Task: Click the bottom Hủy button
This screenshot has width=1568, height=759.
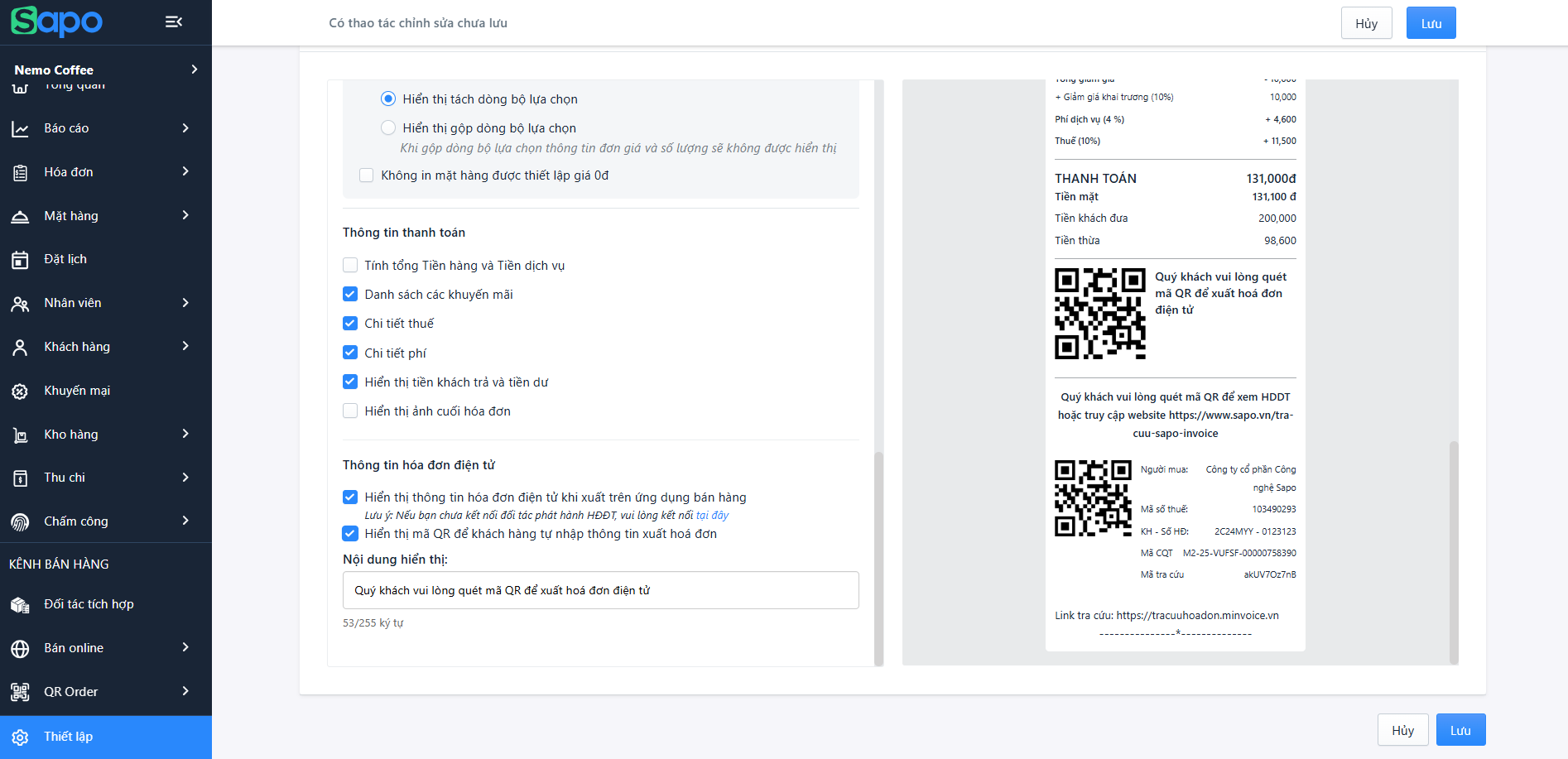Action: 1402,730
